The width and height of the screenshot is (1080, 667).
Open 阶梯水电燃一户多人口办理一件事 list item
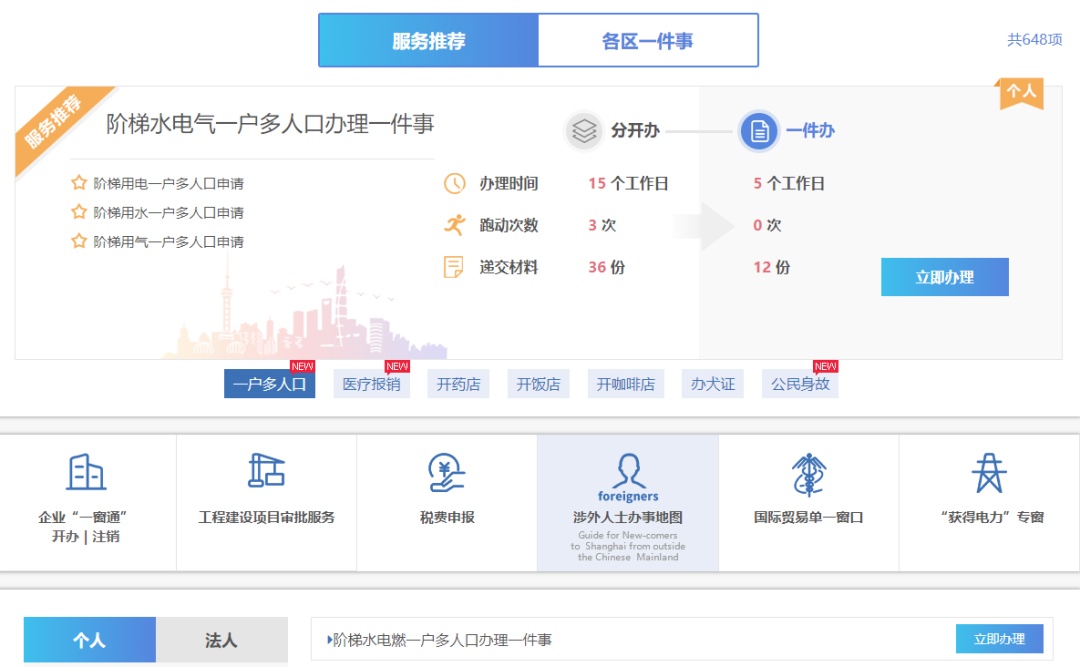point(442,639)
